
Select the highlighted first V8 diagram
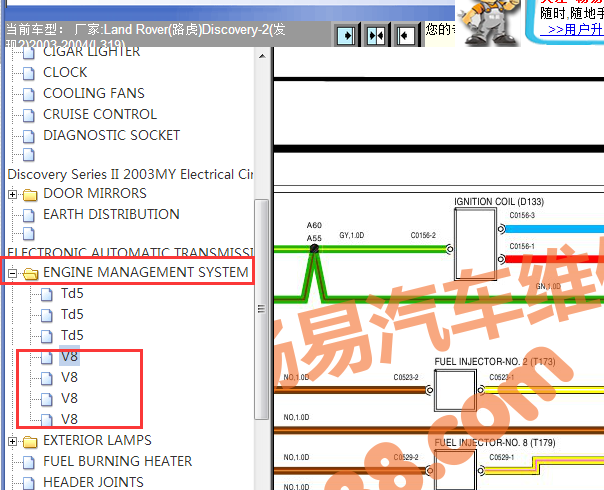[x=69, y=356]
